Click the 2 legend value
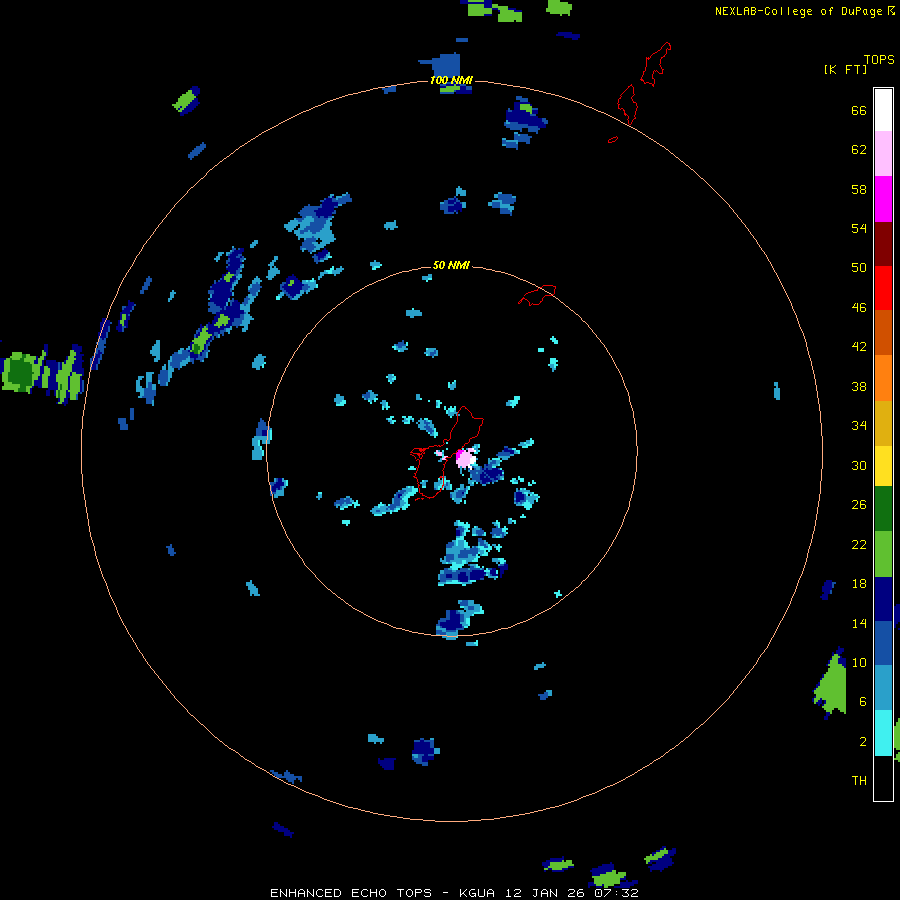The width and height of the screenshot is (900, 900). [863, 742]
